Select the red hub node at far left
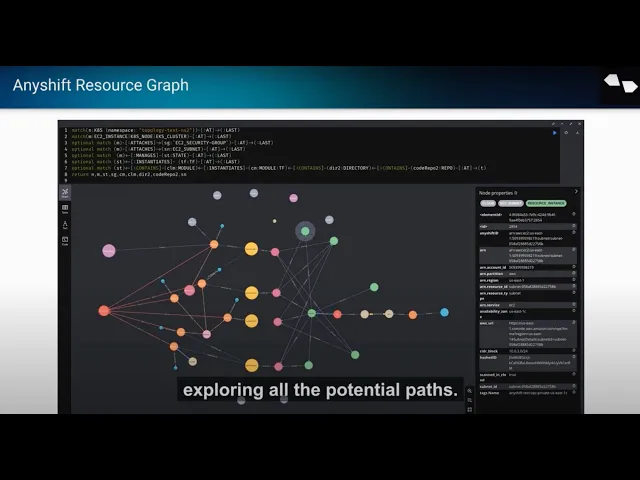This screenshot has height=480, width=640. coord(104,311)
